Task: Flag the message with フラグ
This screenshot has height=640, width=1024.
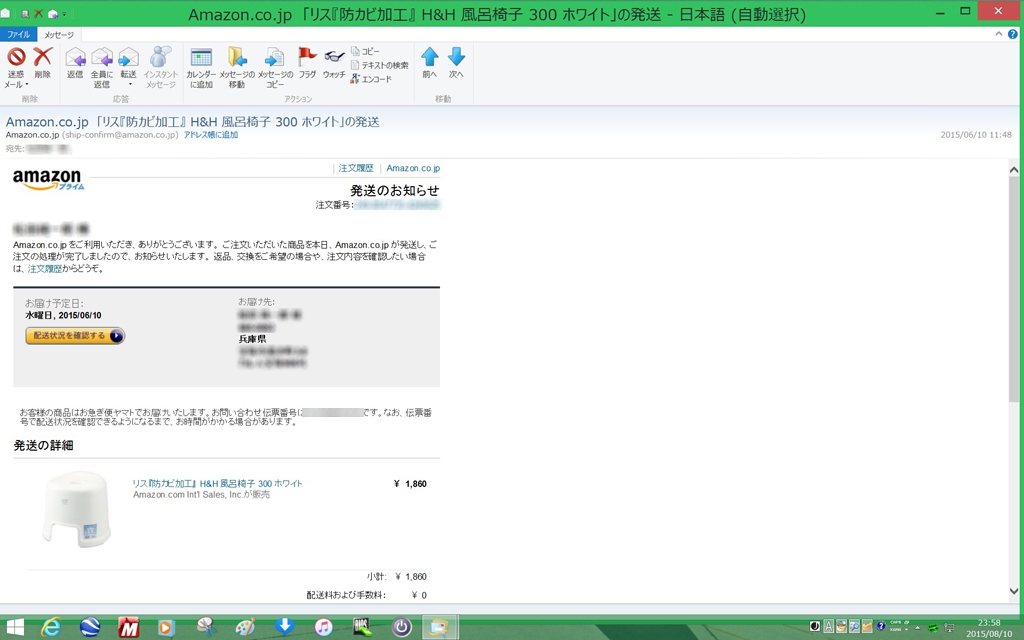Action: click(307, 63)
